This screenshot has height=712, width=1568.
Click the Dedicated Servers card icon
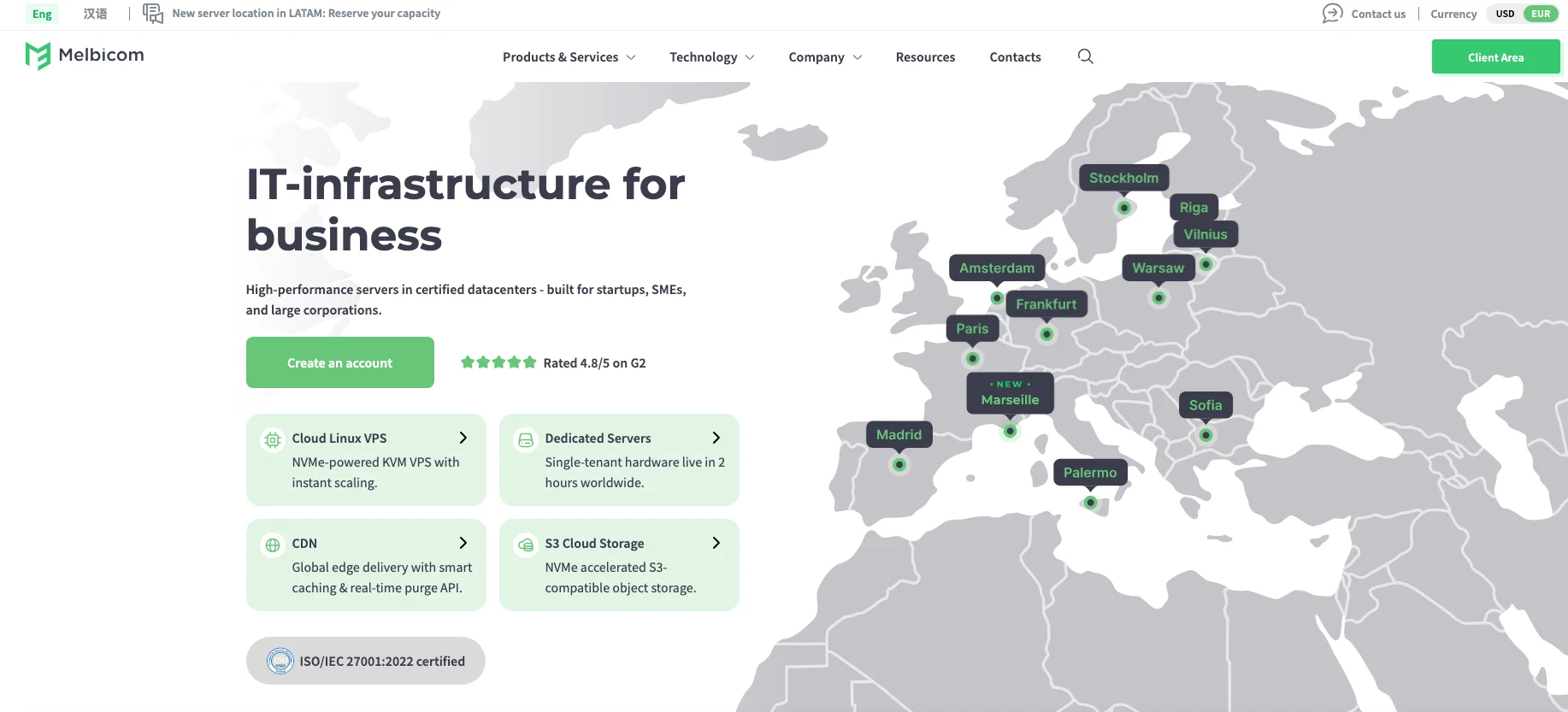tap(526, 439)
